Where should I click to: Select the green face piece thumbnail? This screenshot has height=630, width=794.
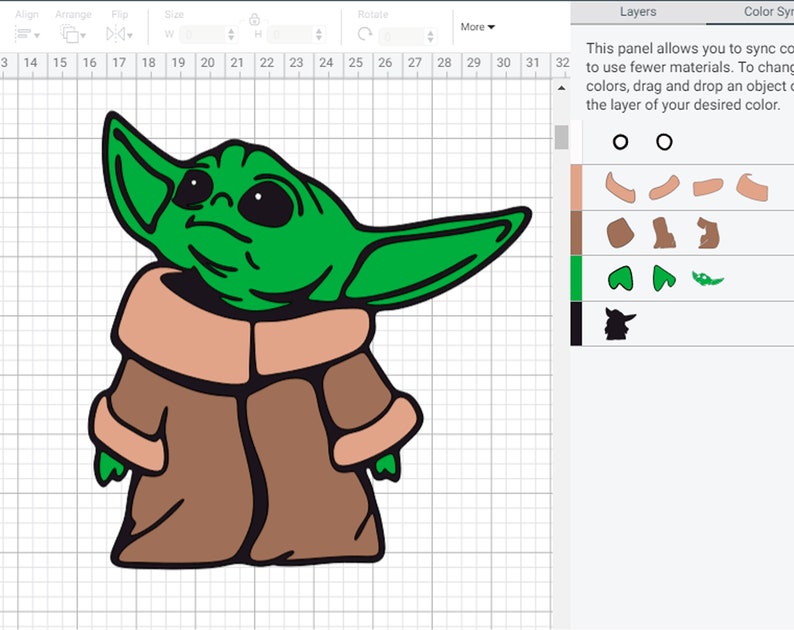tap(707, 278)
